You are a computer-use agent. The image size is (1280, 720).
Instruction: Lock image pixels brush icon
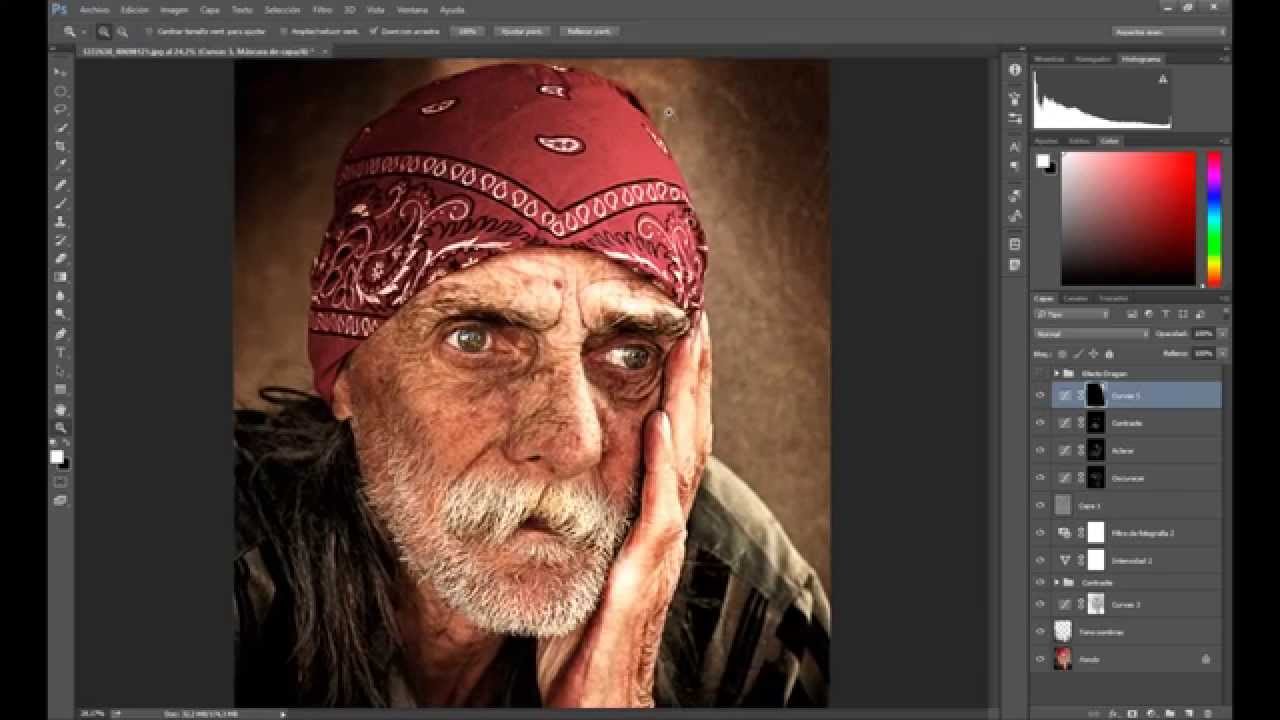point(1078,353)
